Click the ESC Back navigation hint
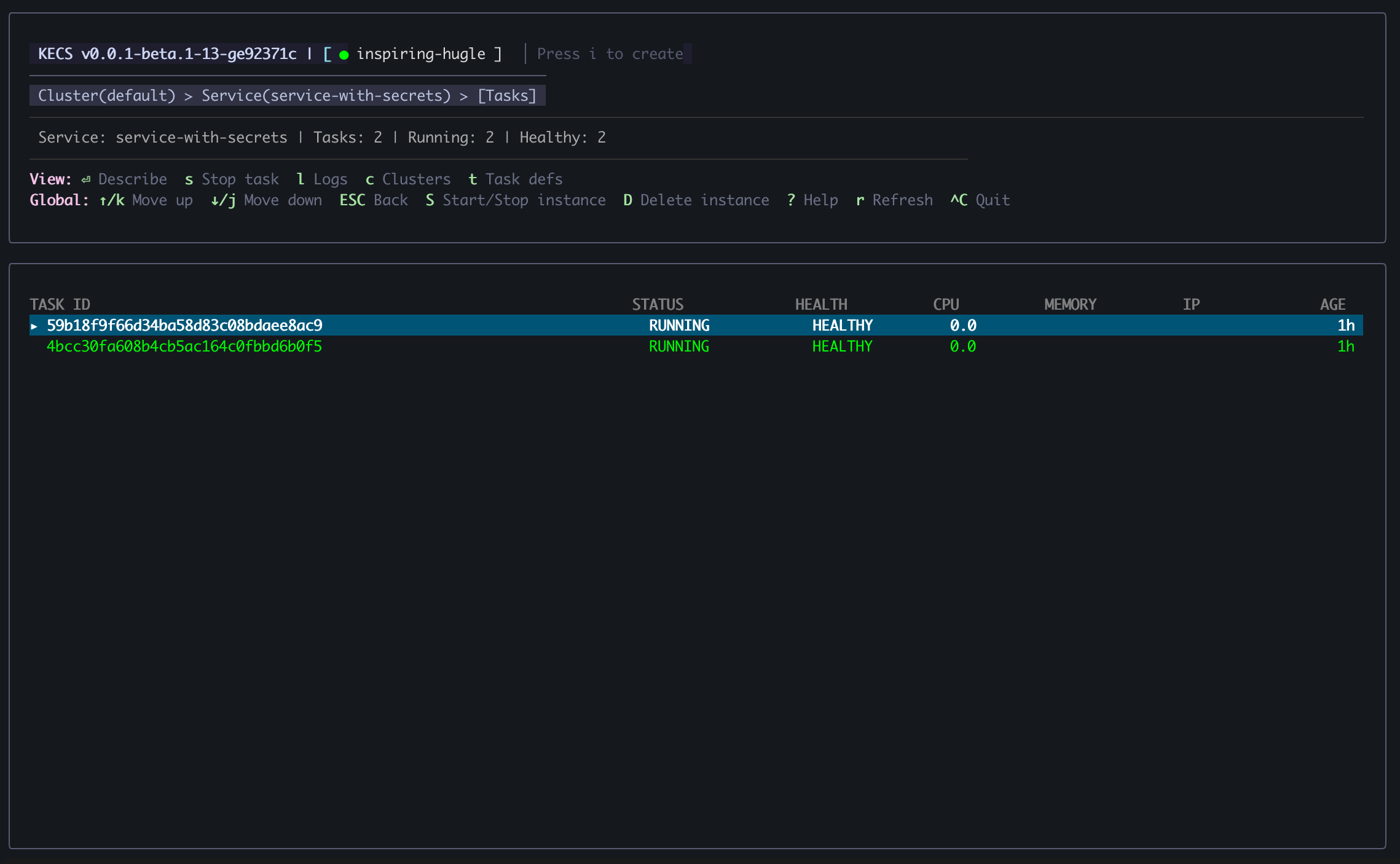 tap(376, 200)
